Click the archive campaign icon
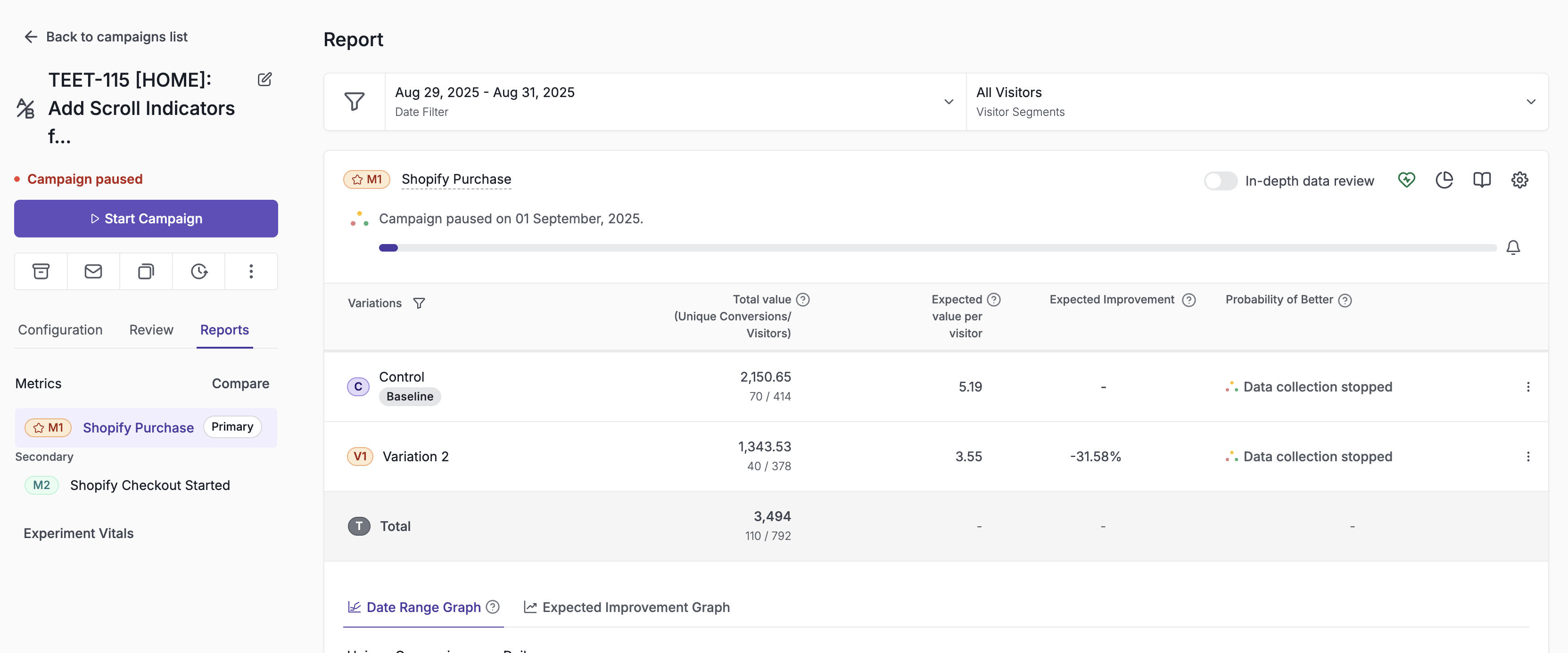Screen dimensions: 1568x653 click(41, 271)
